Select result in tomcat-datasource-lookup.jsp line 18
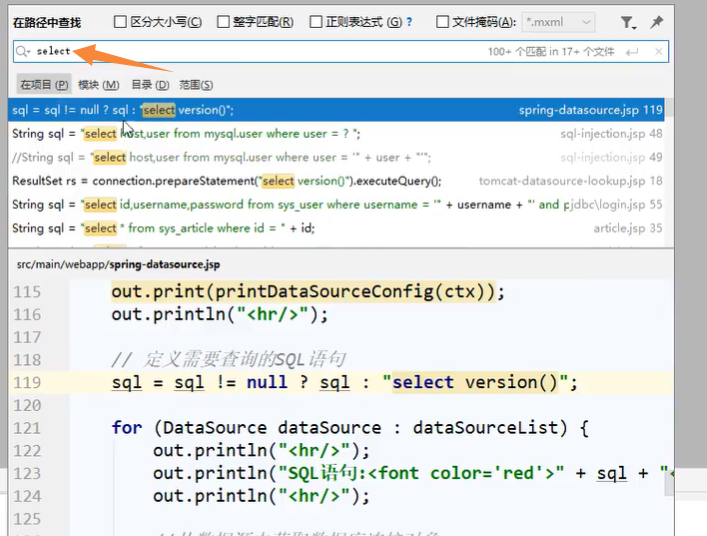 click(336, 181)
